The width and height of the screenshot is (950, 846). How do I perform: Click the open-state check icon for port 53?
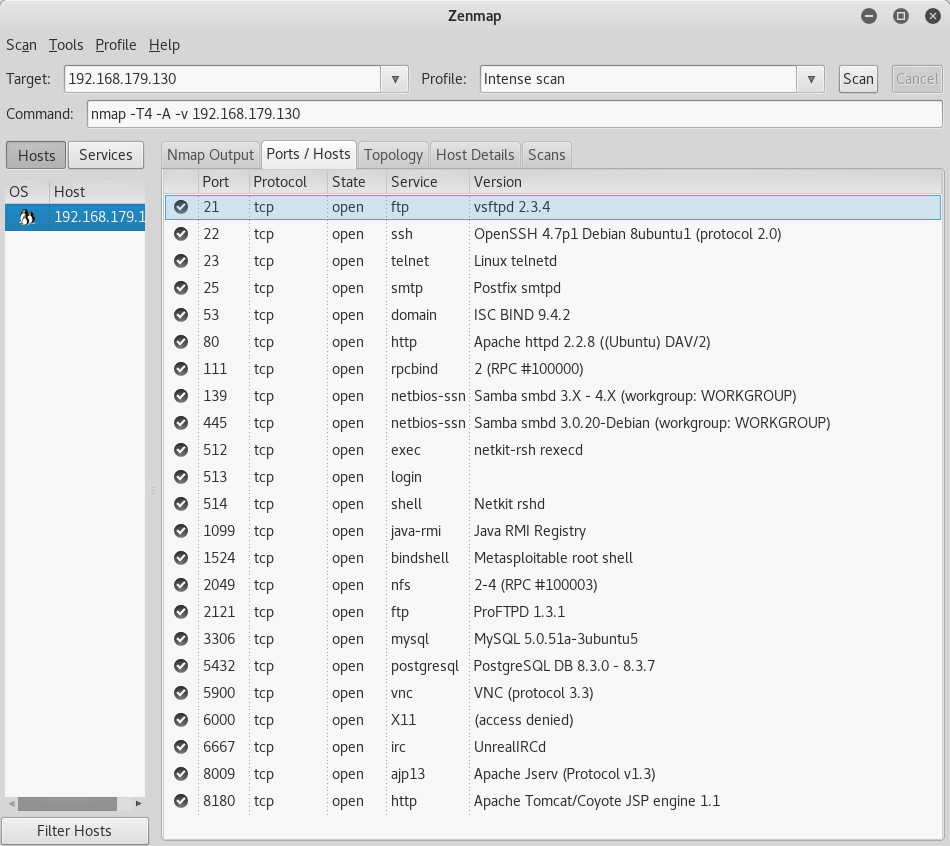(181, 315)
